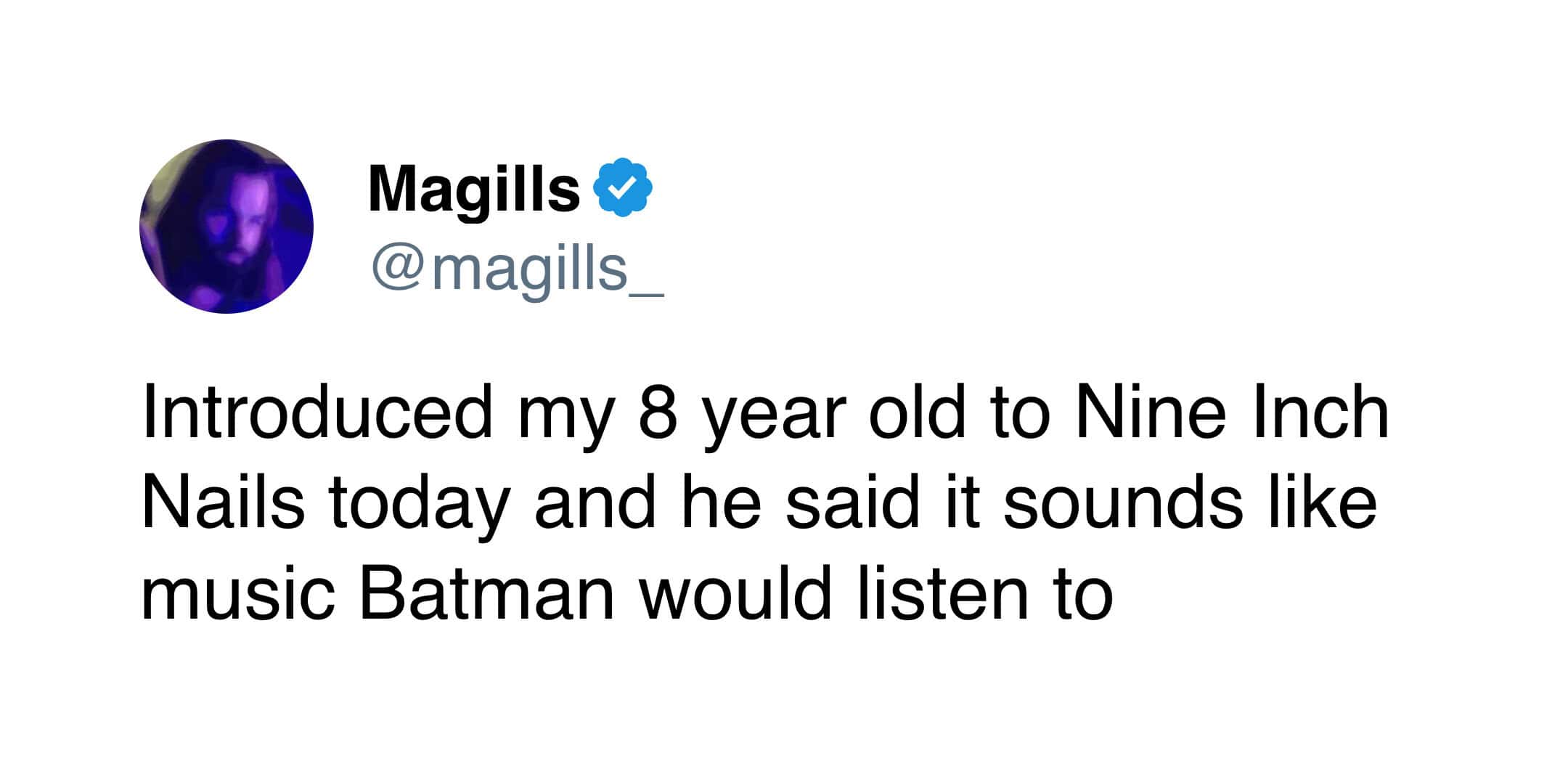
Task: Click the word 'music' in the tweet
Action: [237, 594]
